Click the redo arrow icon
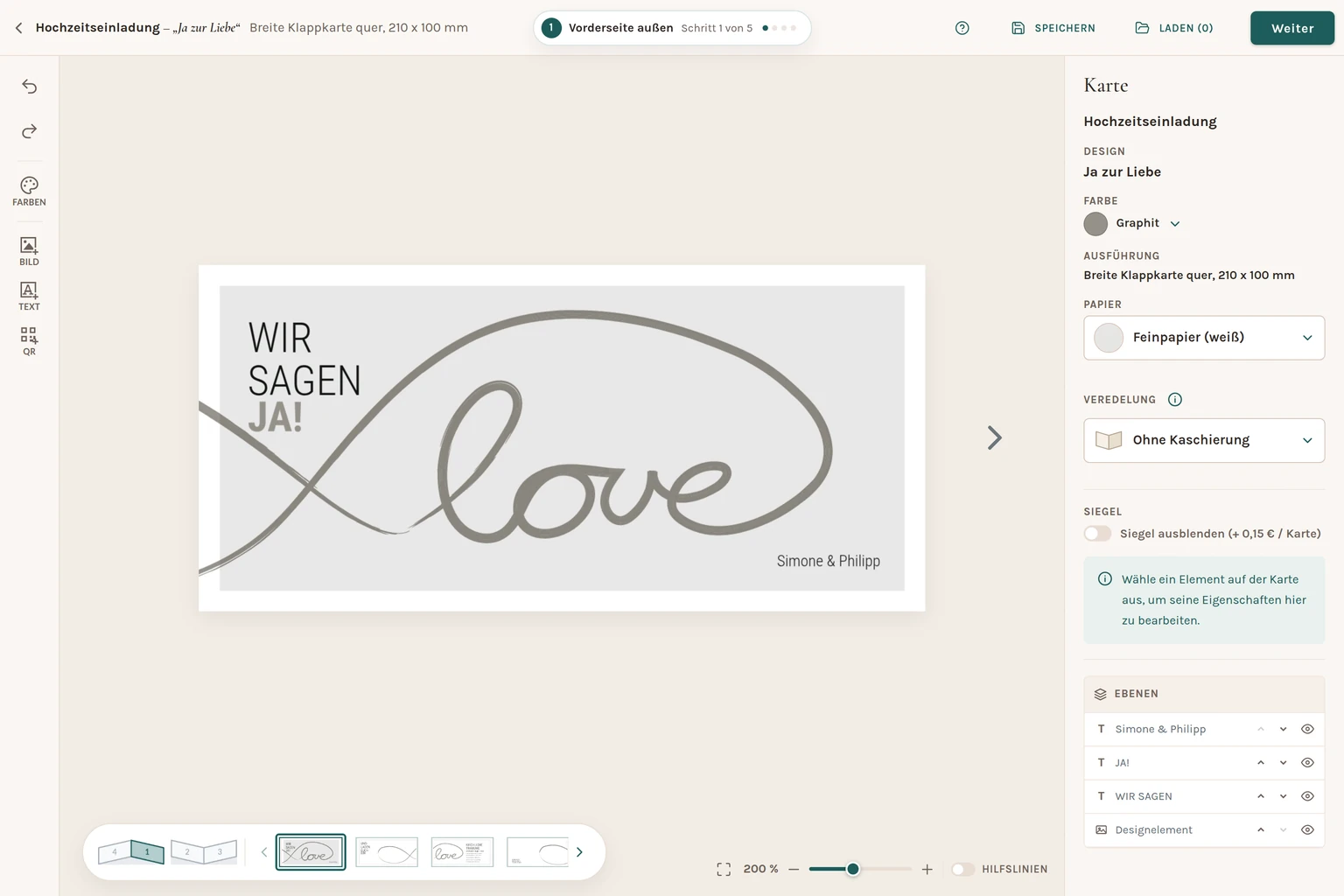 pyautogui.click(x=29, y=131)
